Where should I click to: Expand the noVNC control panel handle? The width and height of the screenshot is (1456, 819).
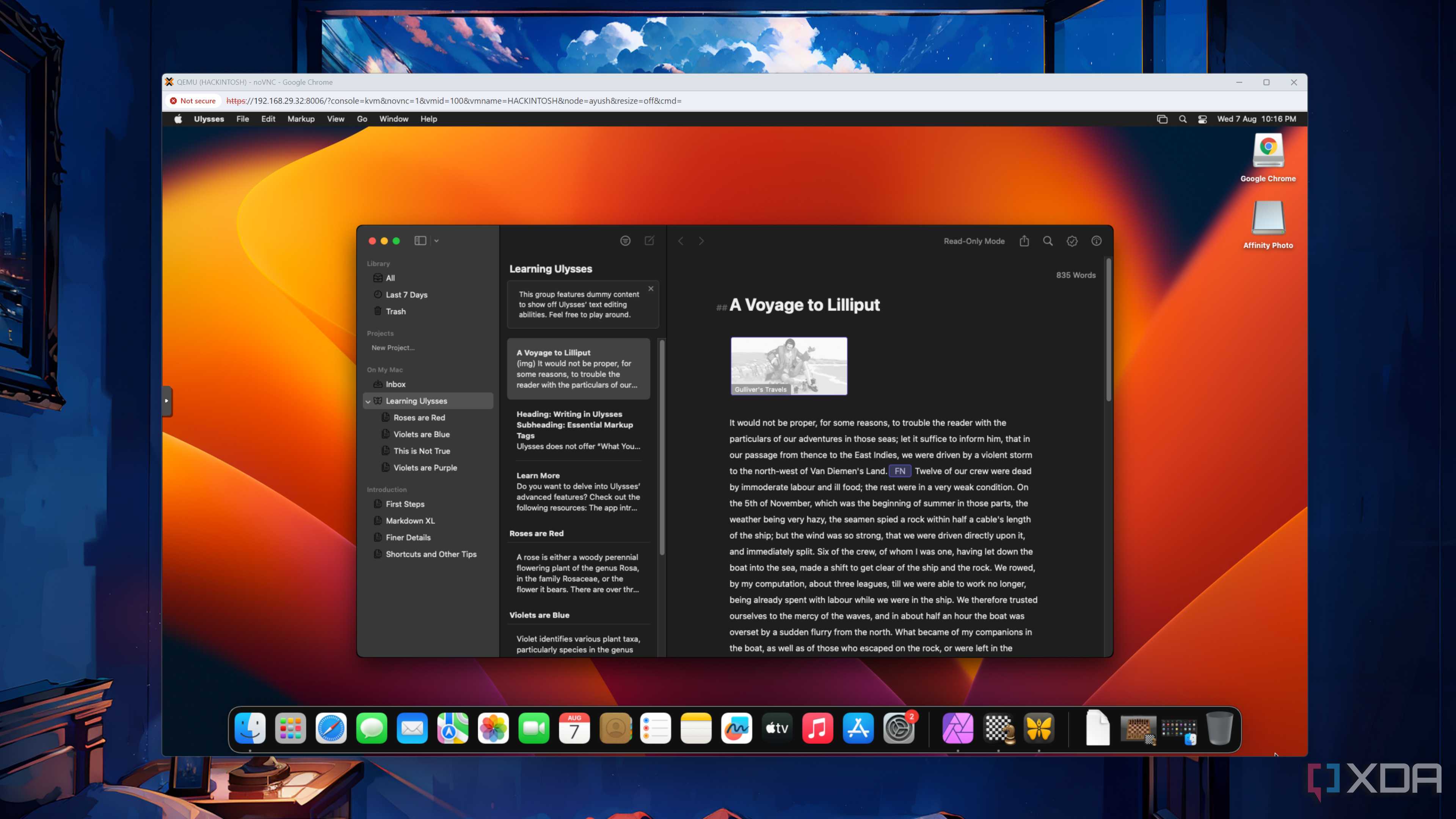pyautogui.click(x=167, y=401)
